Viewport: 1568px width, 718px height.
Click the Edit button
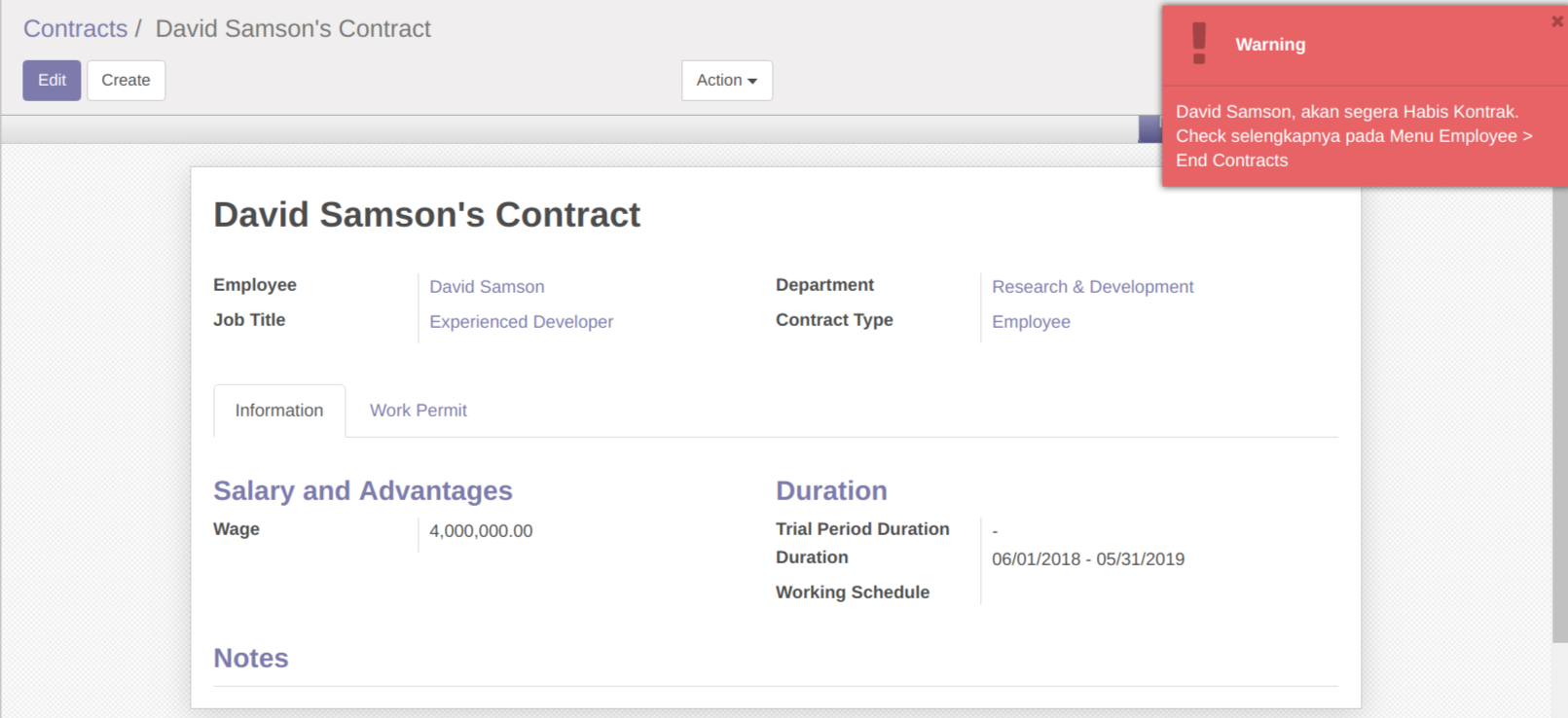point(52,81)
